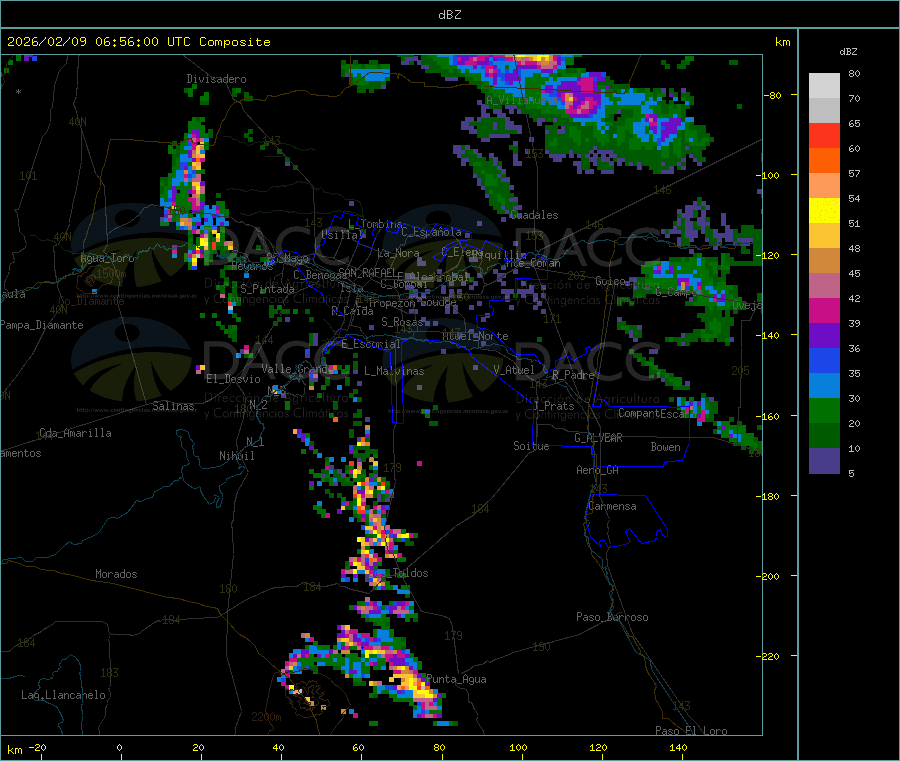Click the E_Escorial label
The width and height of the screenshot is (900, 761).
pyautogui.click(x=371, y=344)
